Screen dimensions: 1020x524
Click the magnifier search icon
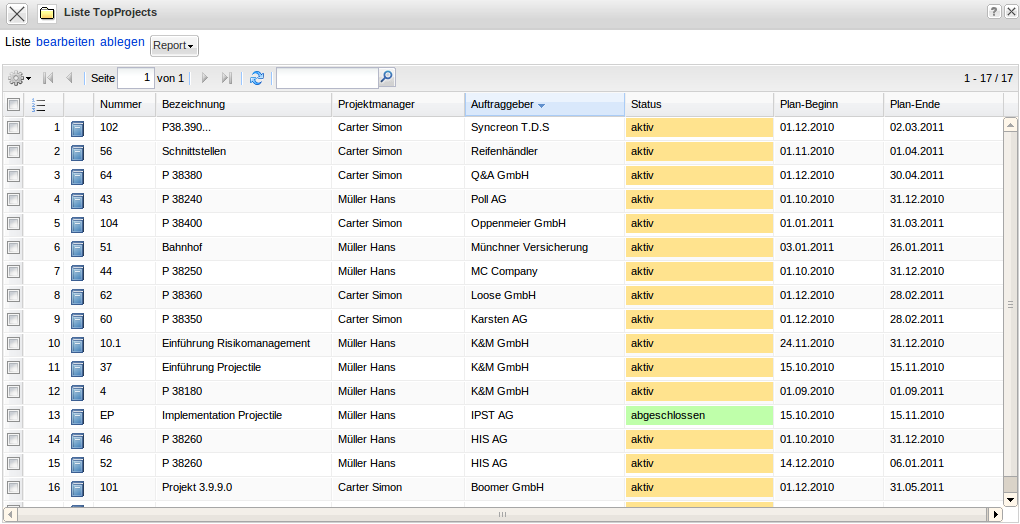387,77
